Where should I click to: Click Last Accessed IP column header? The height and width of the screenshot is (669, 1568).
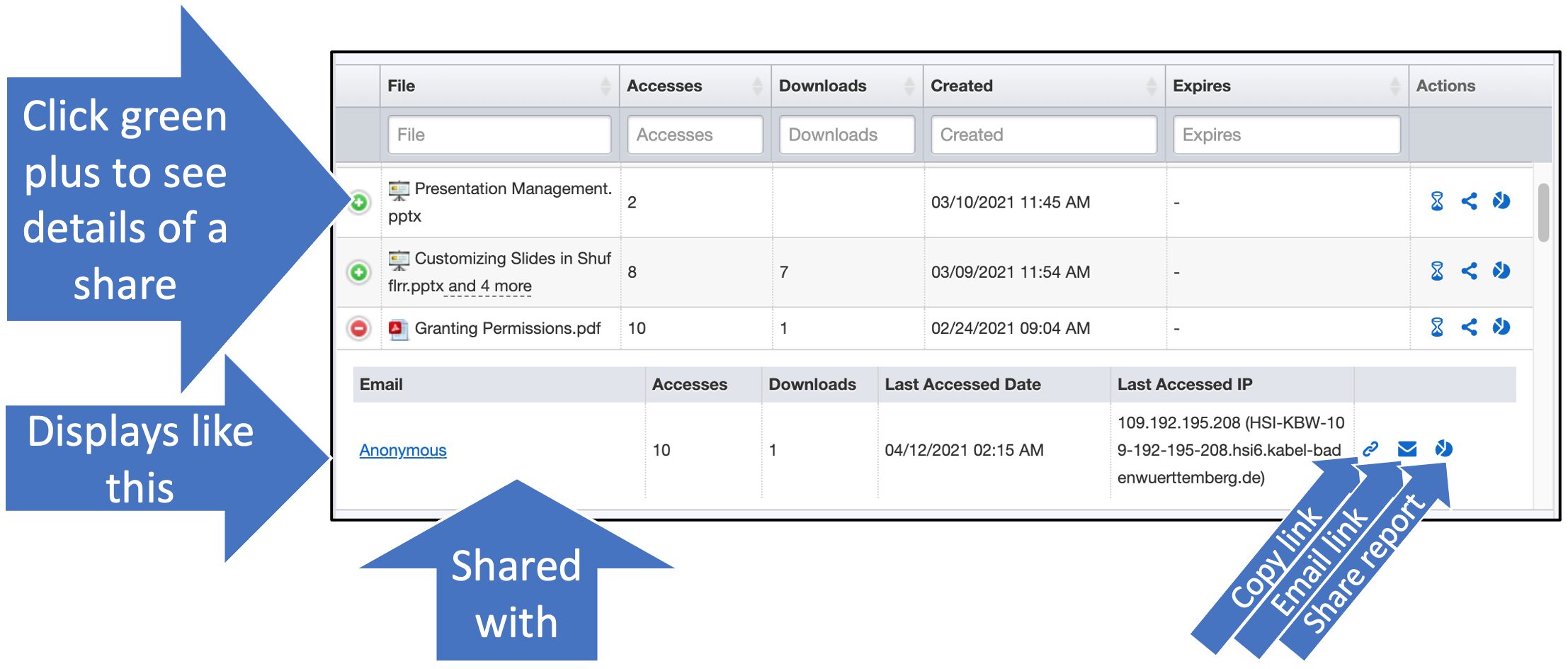coord(1185,385)
